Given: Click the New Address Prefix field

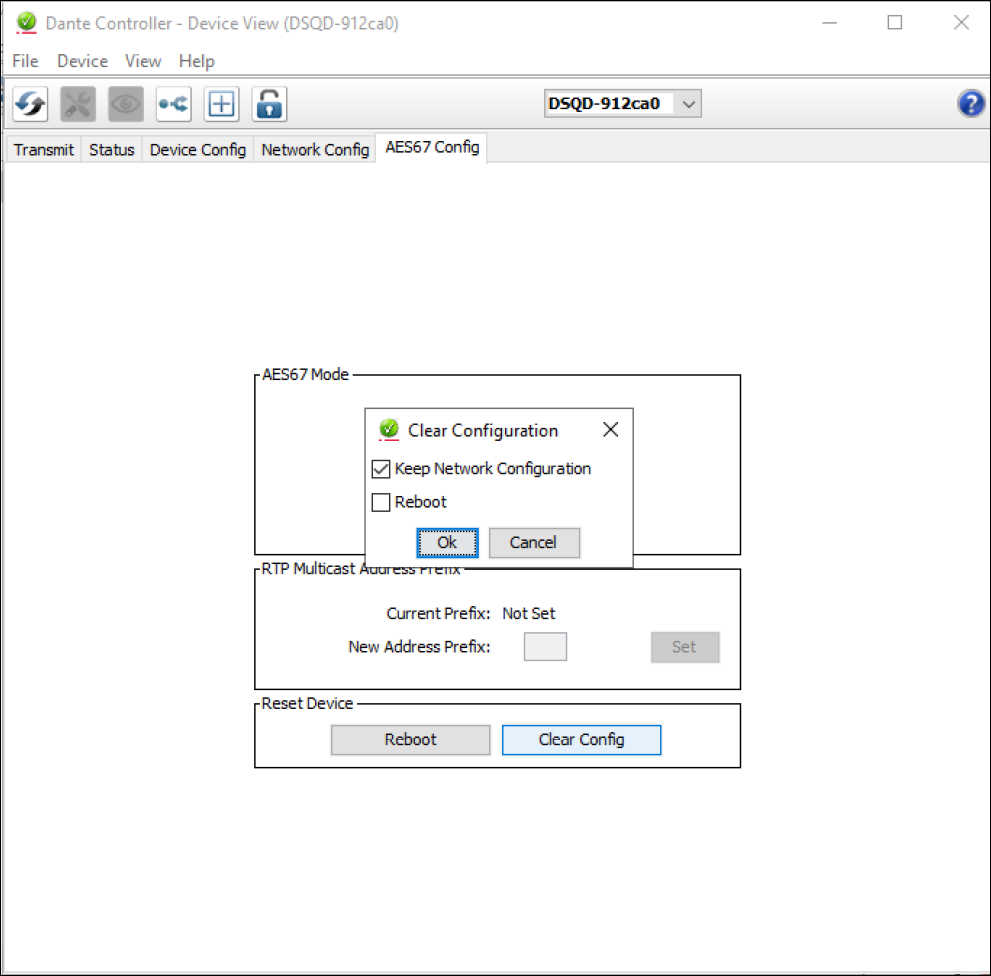Looking at the screenshot, I should [x=545, y=647].
